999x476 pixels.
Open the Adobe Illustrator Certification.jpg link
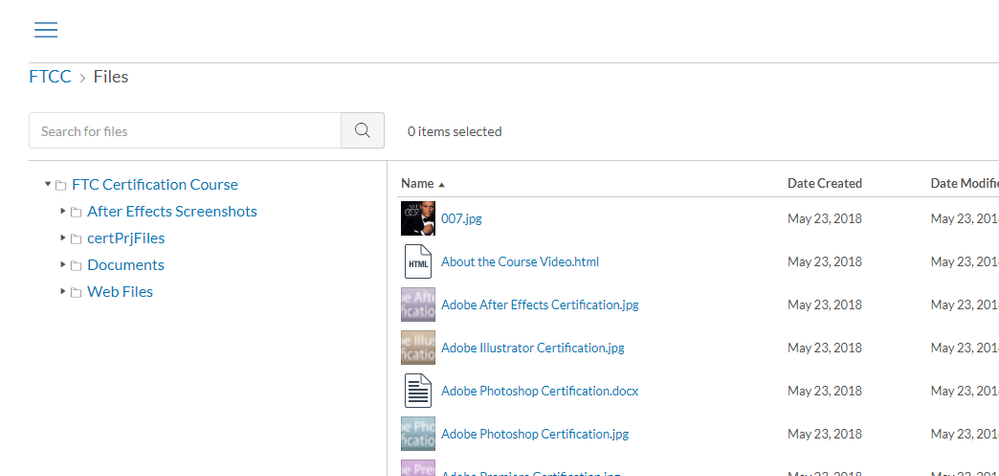click(x=532, y=348)
